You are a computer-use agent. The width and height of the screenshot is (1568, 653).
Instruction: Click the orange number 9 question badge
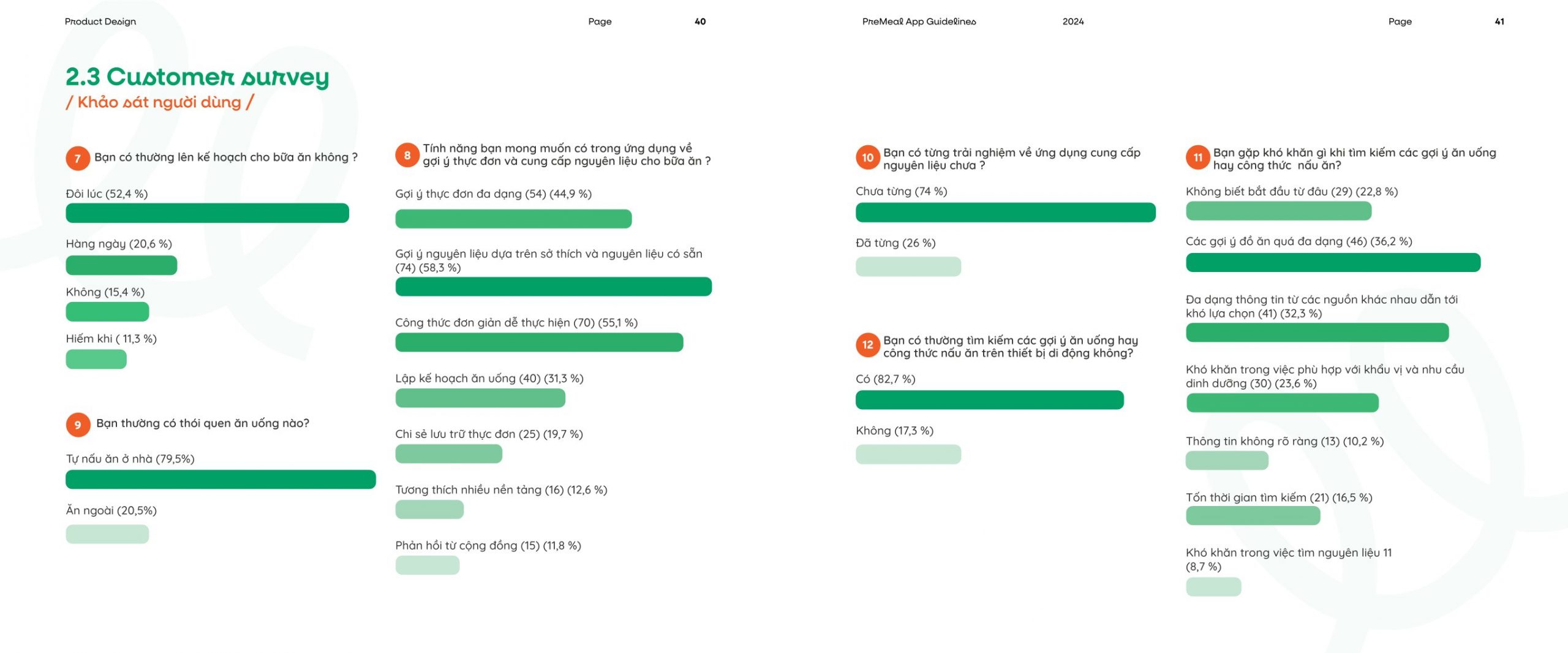[x=78, y=425]
